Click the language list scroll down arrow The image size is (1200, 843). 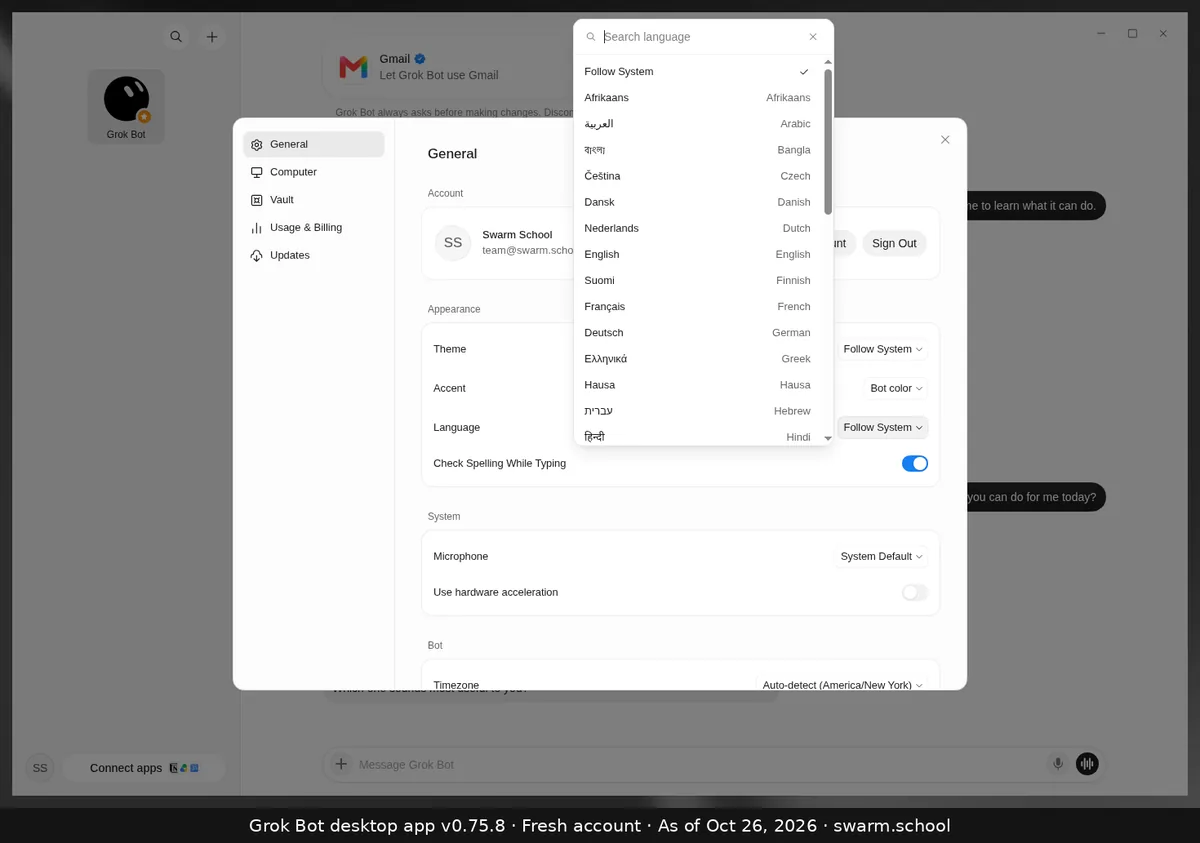(828, 438)
